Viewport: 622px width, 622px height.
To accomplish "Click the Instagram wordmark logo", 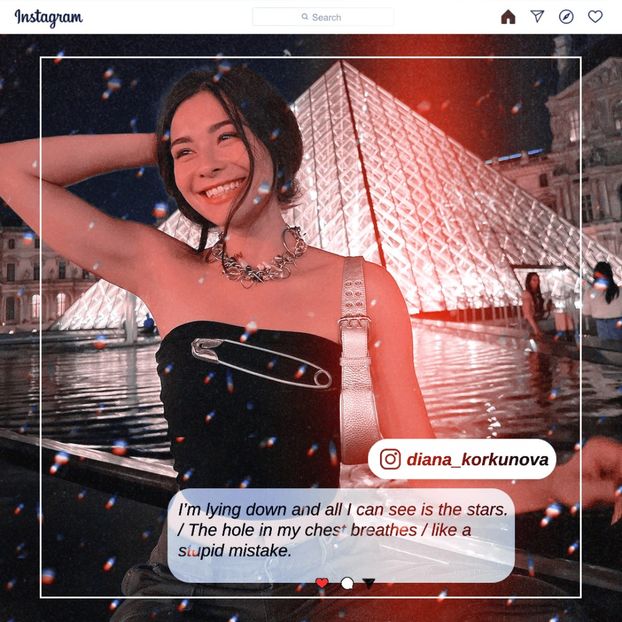I will point(48,18).
